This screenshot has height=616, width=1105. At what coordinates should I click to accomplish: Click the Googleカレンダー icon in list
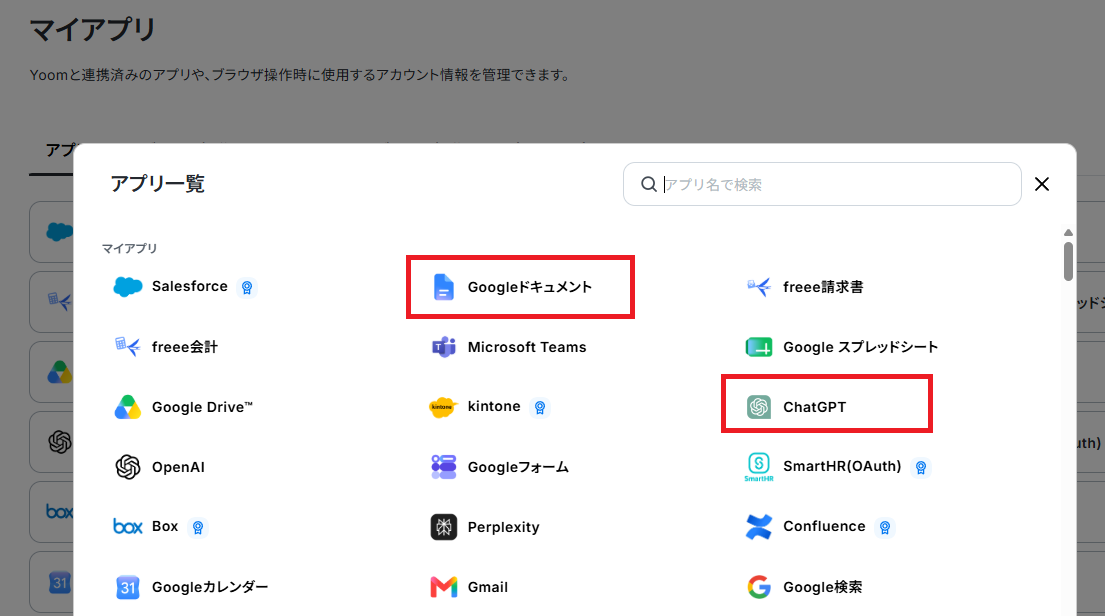coord(128,587)
